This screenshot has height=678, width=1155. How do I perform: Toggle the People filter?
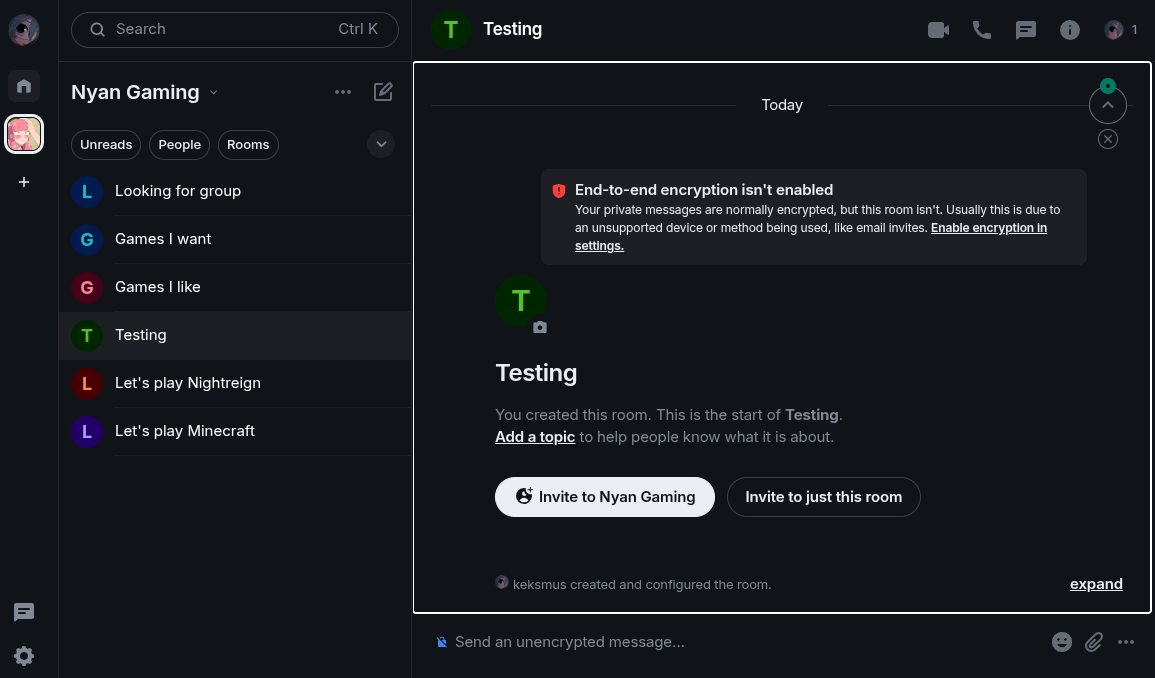click(180, 145)
